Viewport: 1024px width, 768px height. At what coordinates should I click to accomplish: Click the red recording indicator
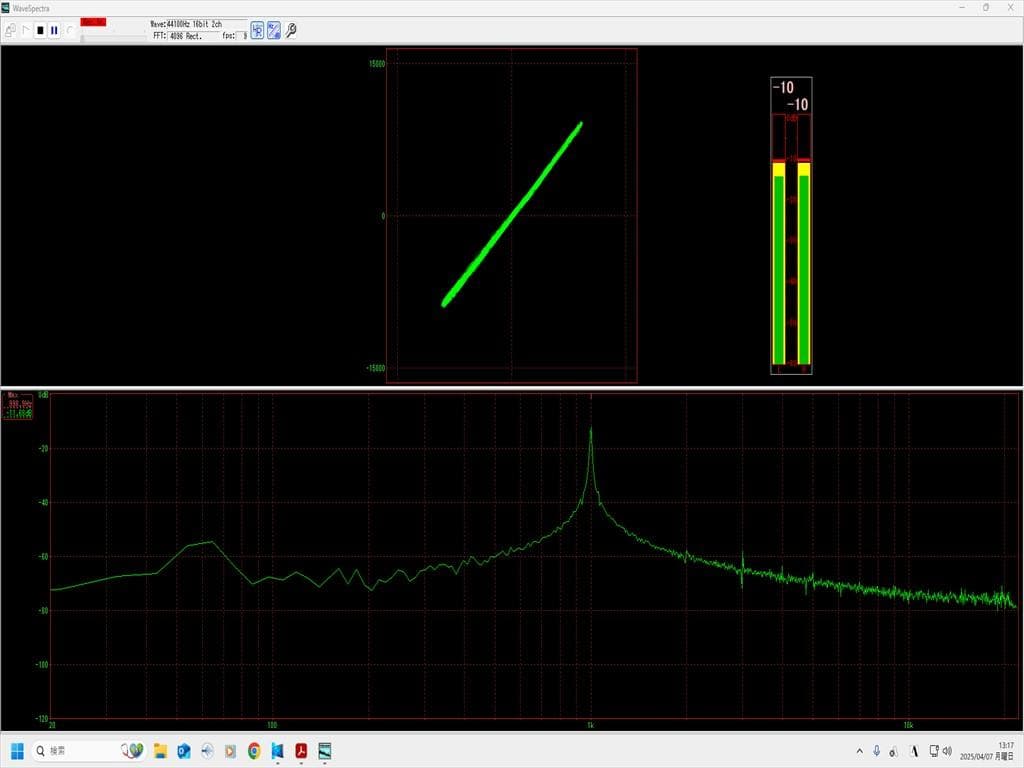pyautogui.click(x=93, y=22)
